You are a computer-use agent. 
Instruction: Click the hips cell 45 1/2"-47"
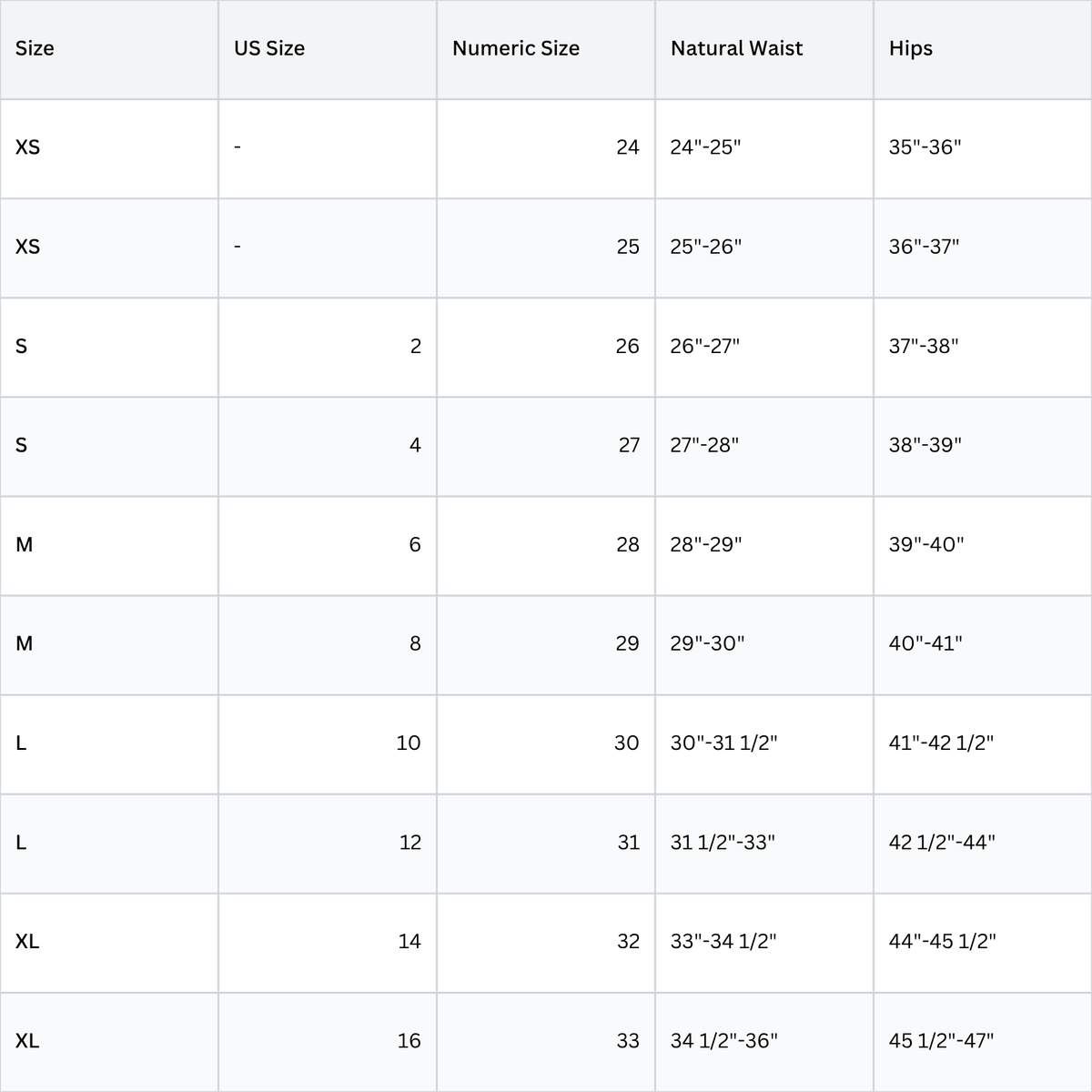[983, 1041]
